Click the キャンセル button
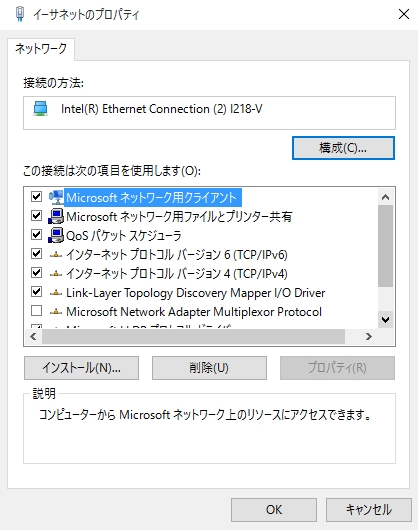This screenshot has width=418, height=530. (369, 510)
